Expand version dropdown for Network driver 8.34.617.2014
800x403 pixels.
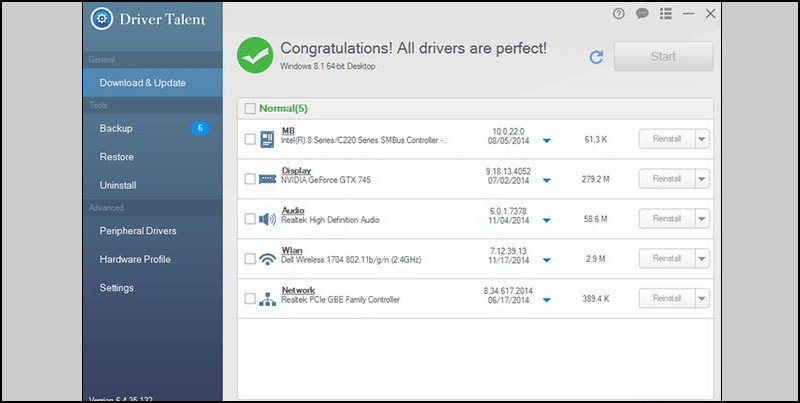click(547, 300)
